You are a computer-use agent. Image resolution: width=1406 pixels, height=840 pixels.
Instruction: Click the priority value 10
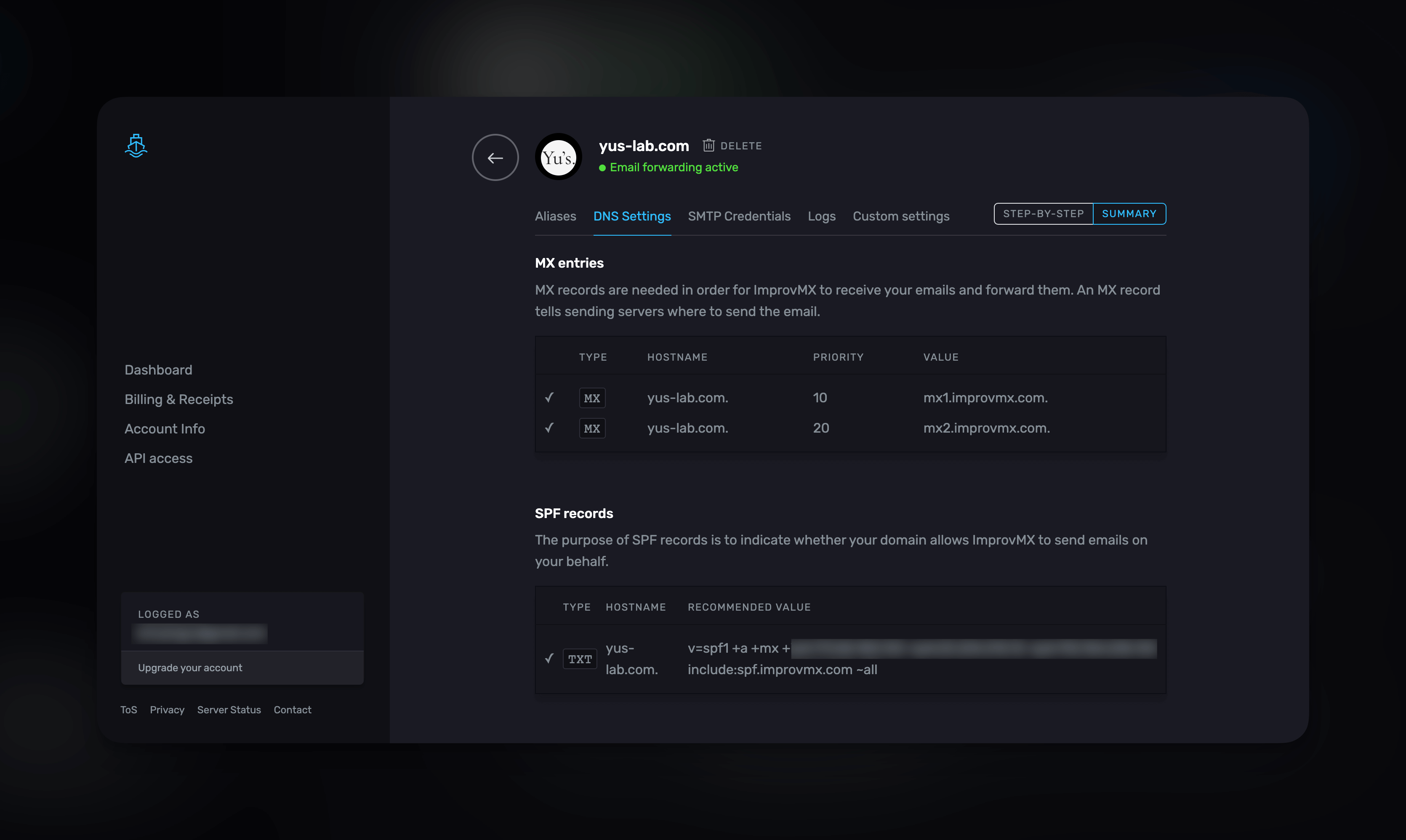tap(820, 398)
